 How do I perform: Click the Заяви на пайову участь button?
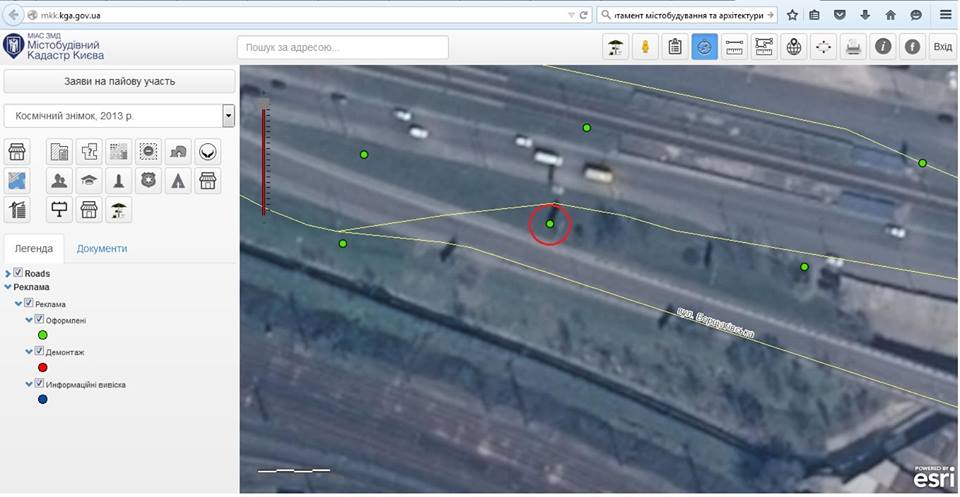click(120, 81)
